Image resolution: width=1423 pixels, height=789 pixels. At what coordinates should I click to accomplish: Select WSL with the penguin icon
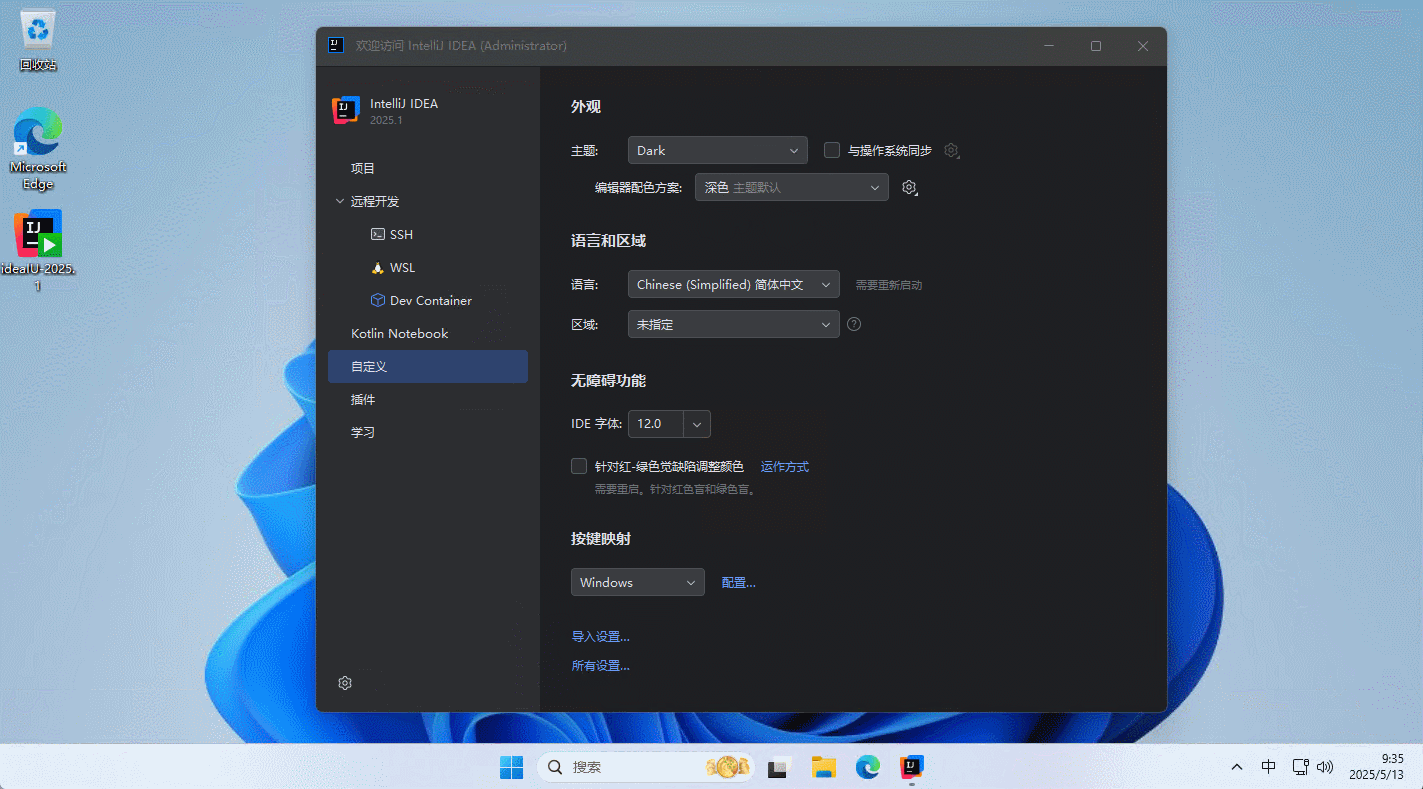[401, 268]
